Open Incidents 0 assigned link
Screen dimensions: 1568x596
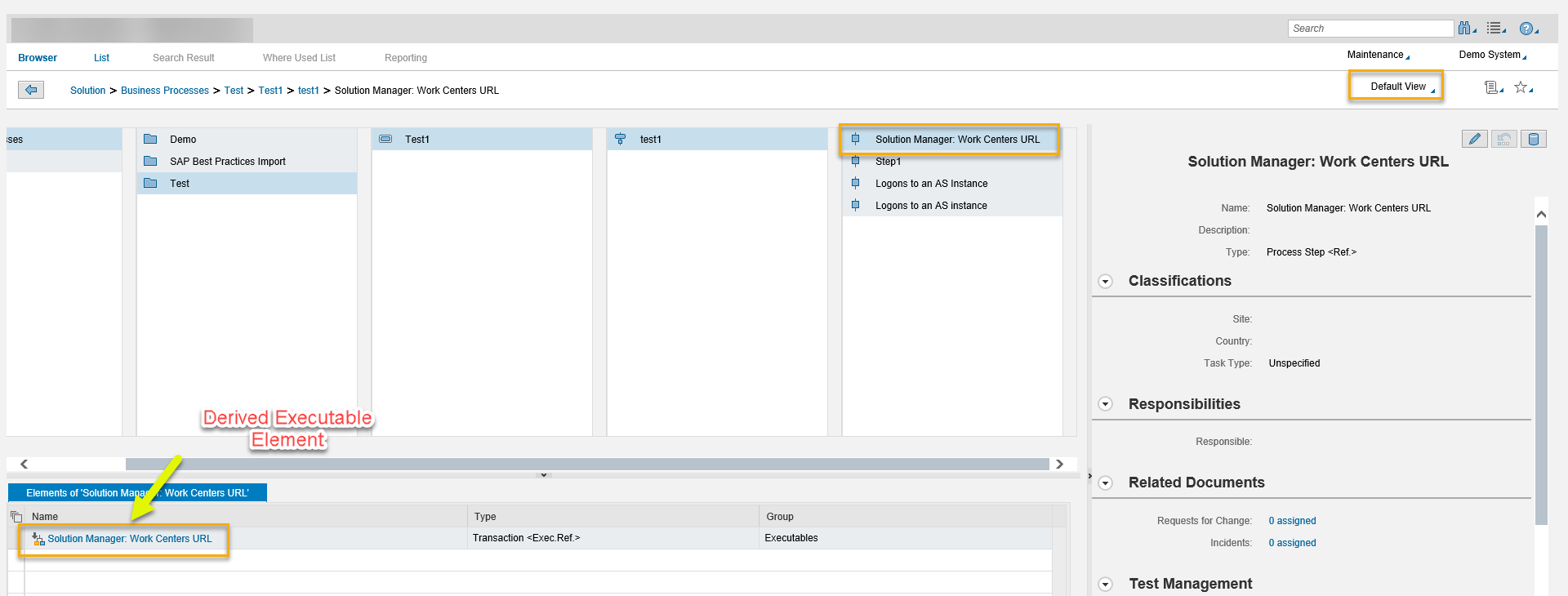(1292, 543)
